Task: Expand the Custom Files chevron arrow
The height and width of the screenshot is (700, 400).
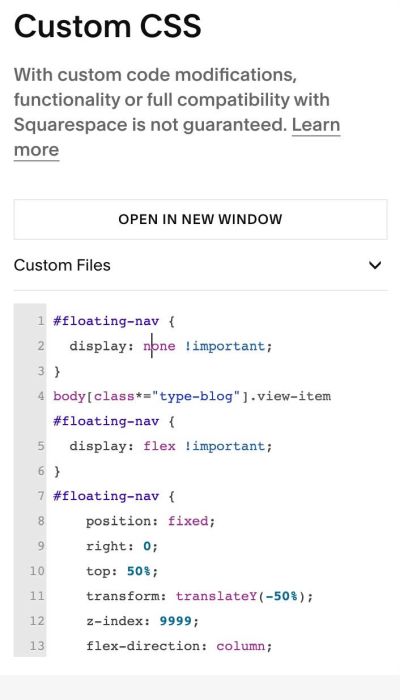Action: coord(375,265)
